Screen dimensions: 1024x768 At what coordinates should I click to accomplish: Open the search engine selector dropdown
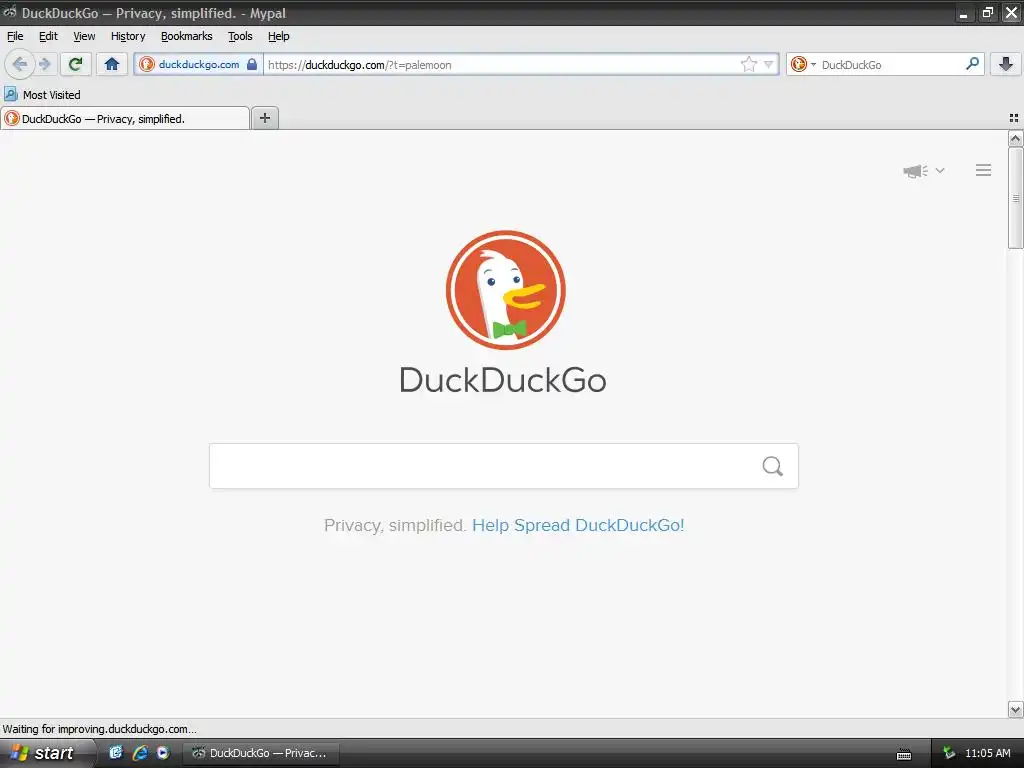pos(803,64)
